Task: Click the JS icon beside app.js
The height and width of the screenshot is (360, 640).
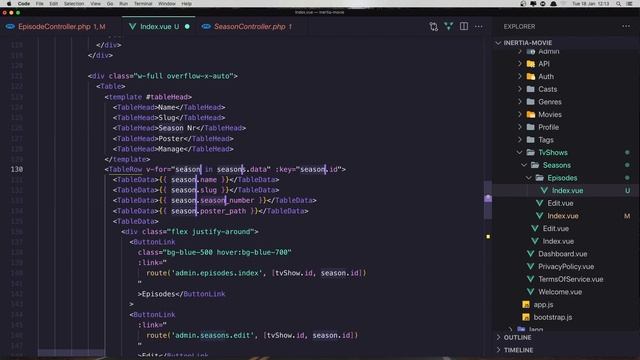Action: pyautogui.click(x=526, y=304)
